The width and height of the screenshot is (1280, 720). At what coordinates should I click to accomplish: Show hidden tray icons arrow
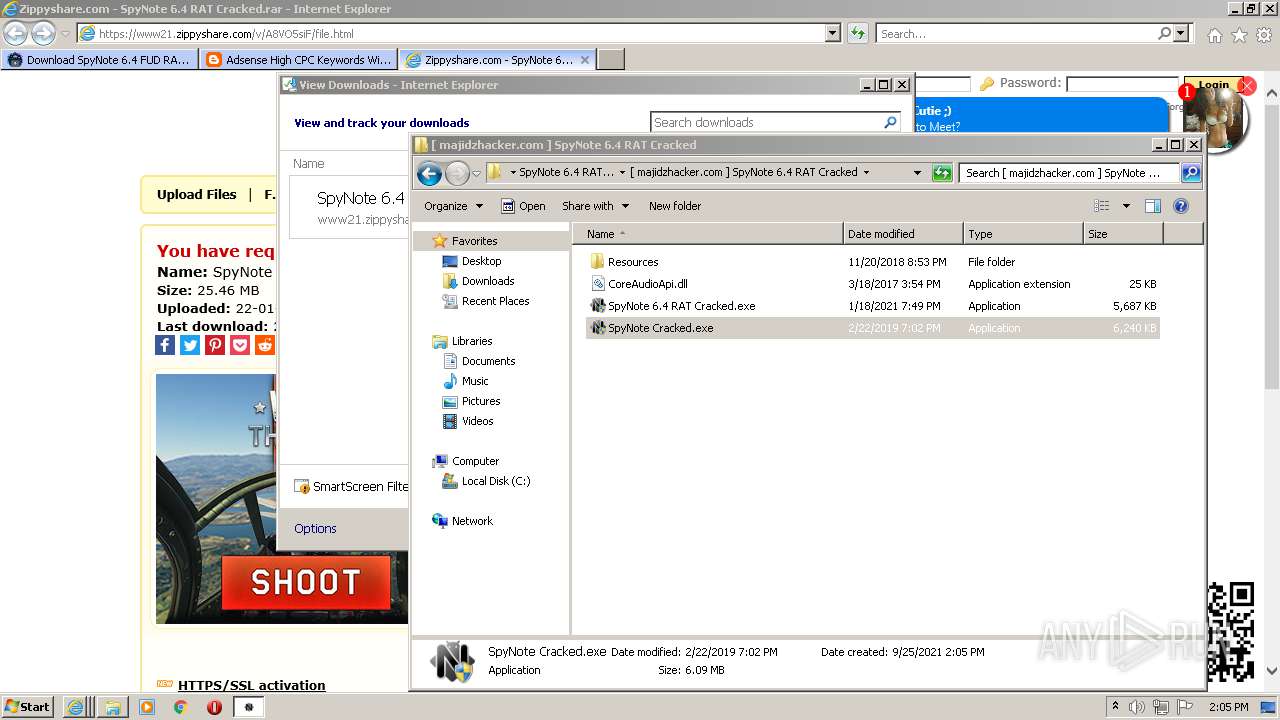tap(1115, 707)
